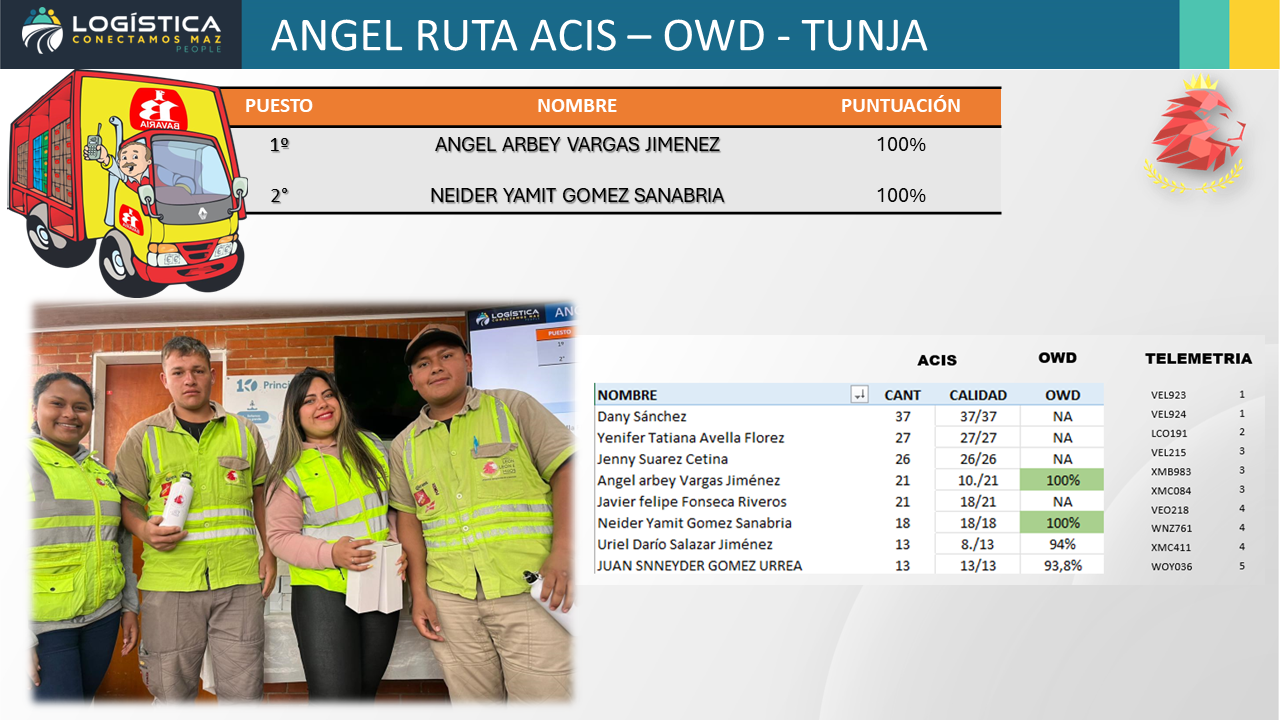
Task: Click the CALIDAD column header
Action: 978,395
